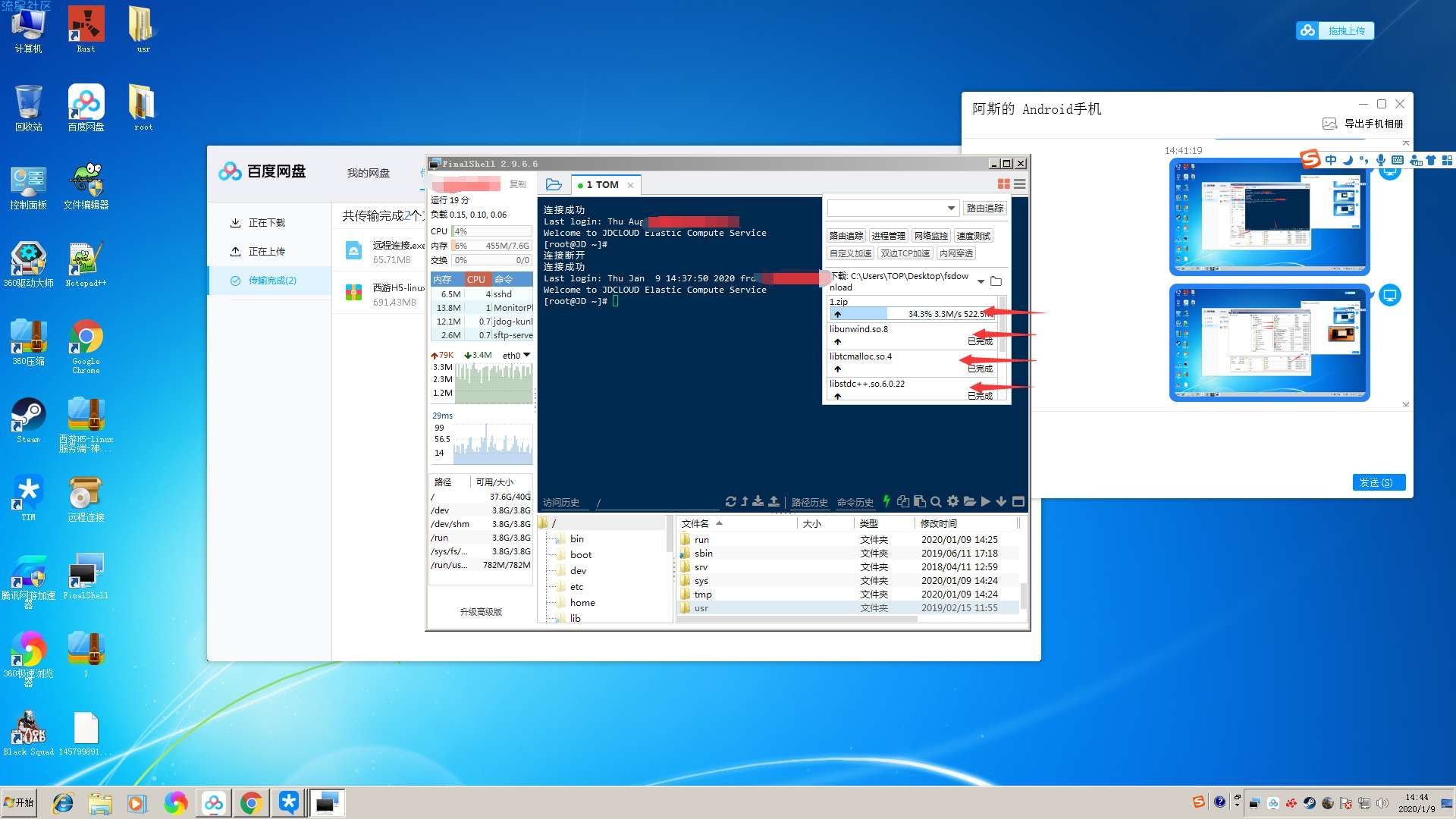Click the upload file icon in the FinalShell toolbar
The height and width of the screenshot is (819, 1456).
click(x=773, y=501)
